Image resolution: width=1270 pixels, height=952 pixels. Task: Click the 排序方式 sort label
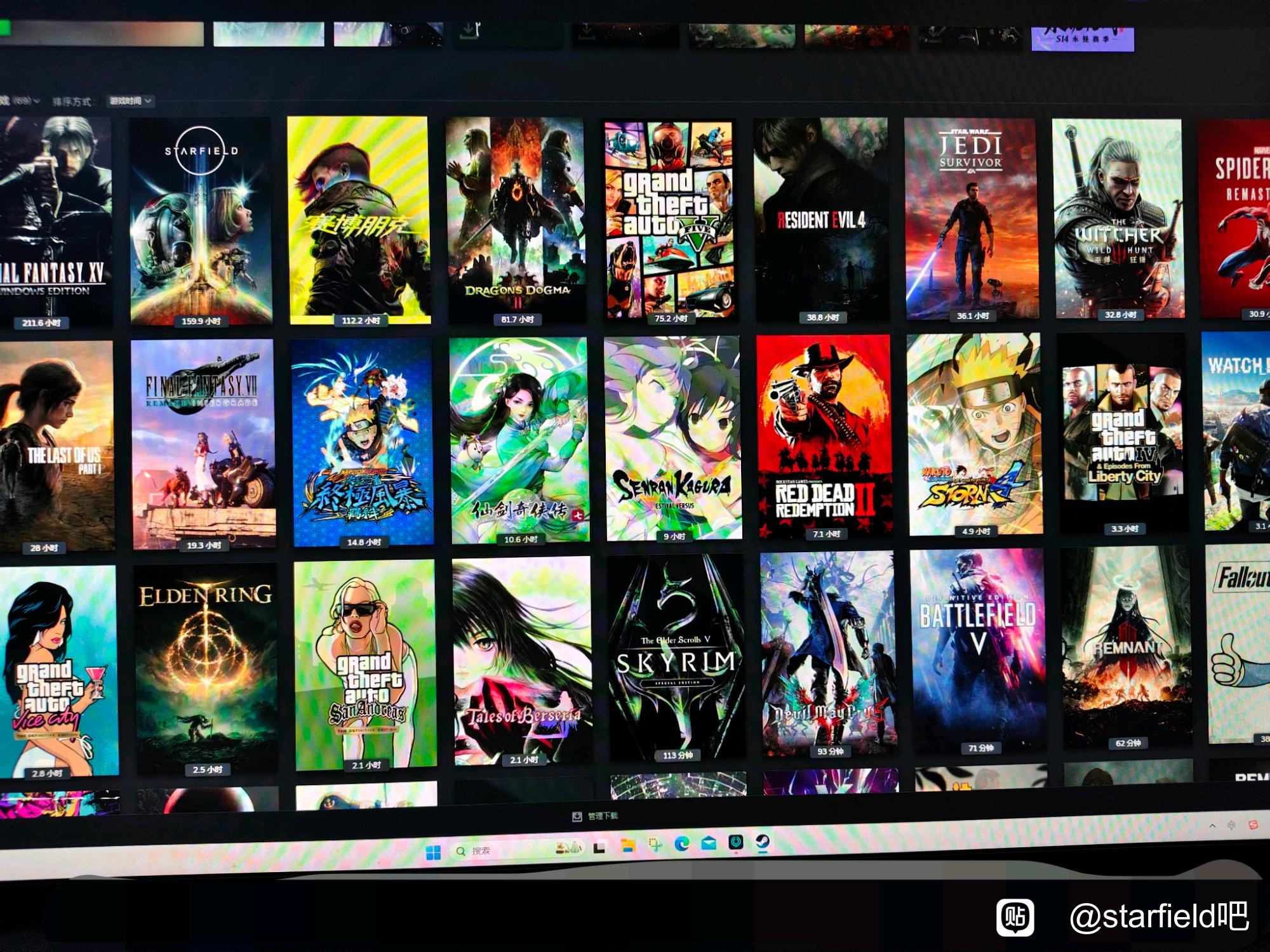71,102
